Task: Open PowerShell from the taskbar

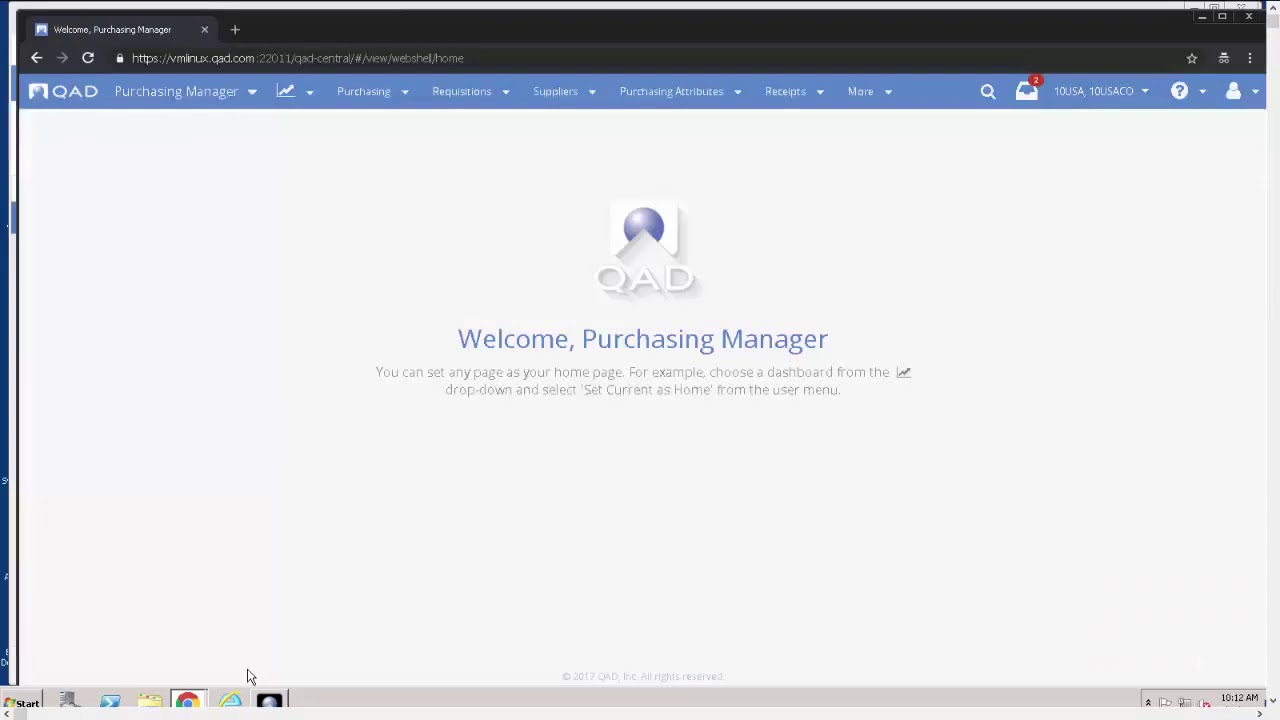Action: pyautogui.click(x=110, y=701)
